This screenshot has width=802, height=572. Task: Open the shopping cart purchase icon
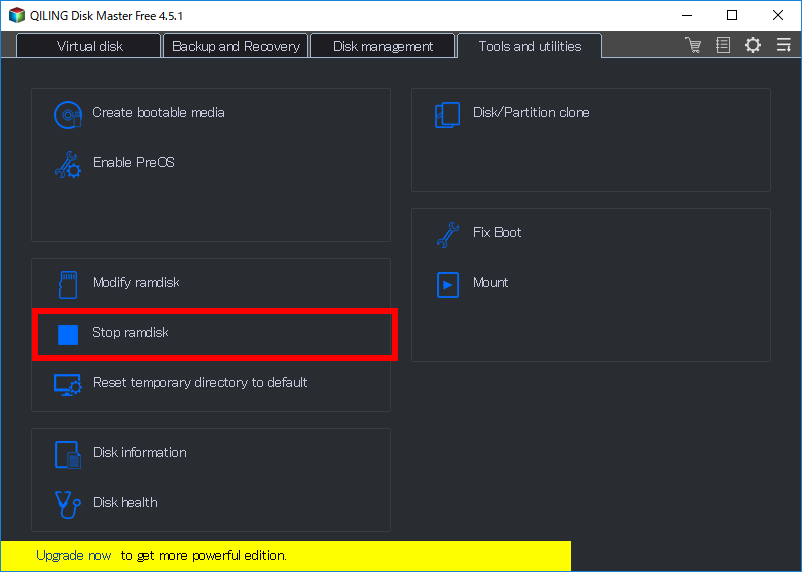click(x=693, y=45)
